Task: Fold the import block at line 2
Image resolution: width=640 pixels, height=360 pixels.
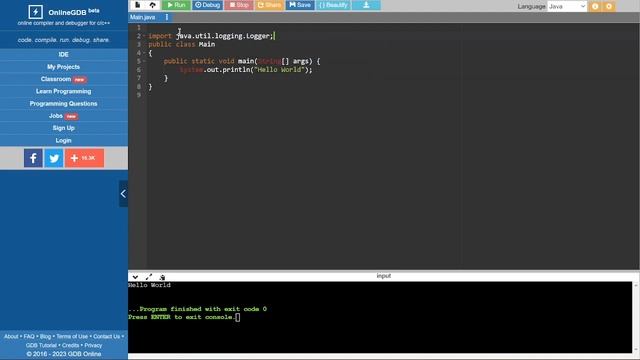Action: coord(144,36)
